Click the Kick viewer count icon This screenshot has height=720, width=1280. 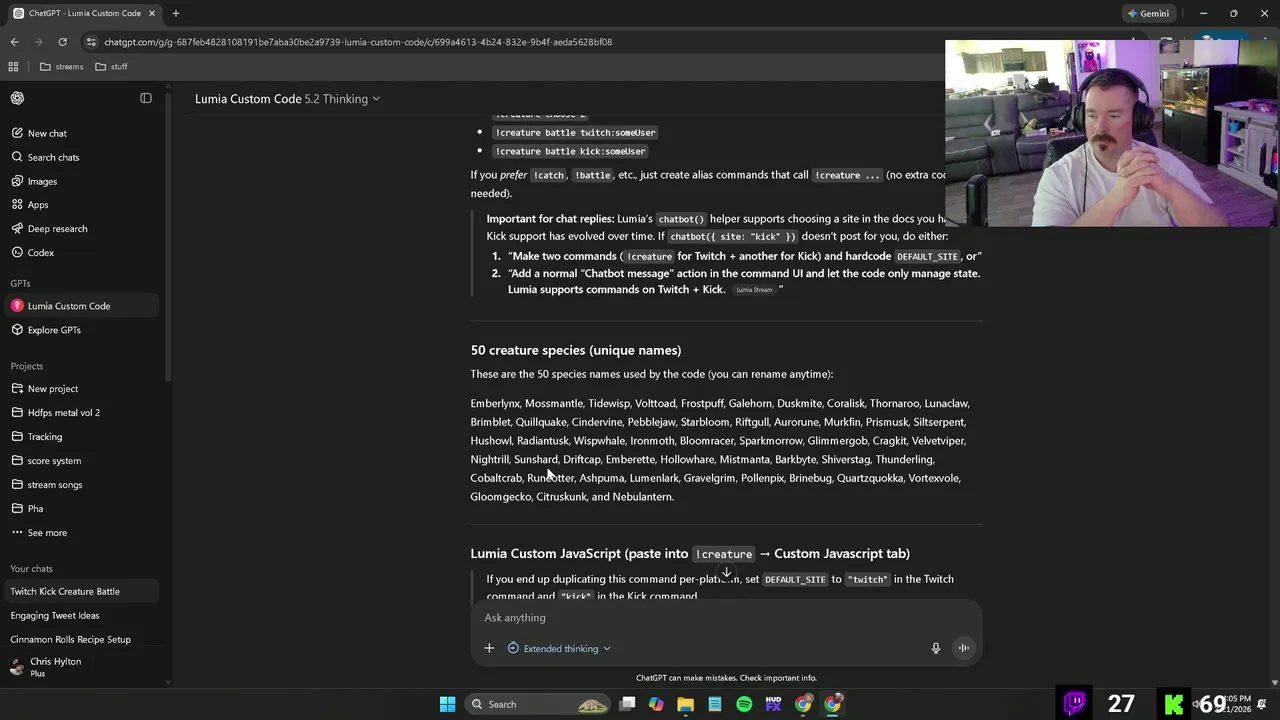tap(1174, 704)
